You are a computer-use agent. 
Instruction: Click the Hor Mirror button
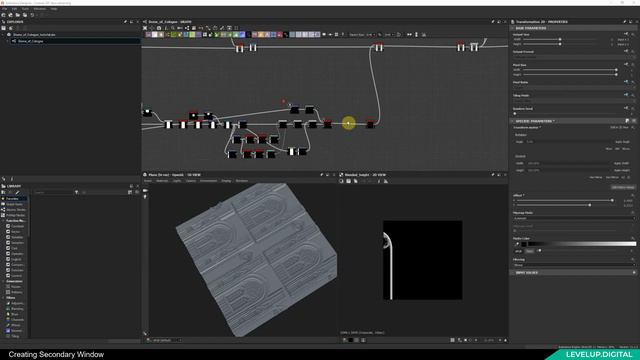click(596, 177)
